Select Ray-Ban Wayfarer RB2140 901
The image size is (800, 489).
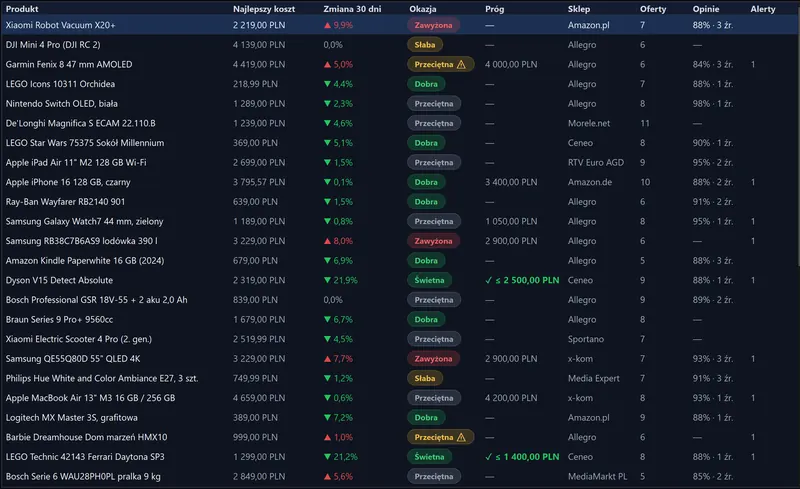[65, 202]
